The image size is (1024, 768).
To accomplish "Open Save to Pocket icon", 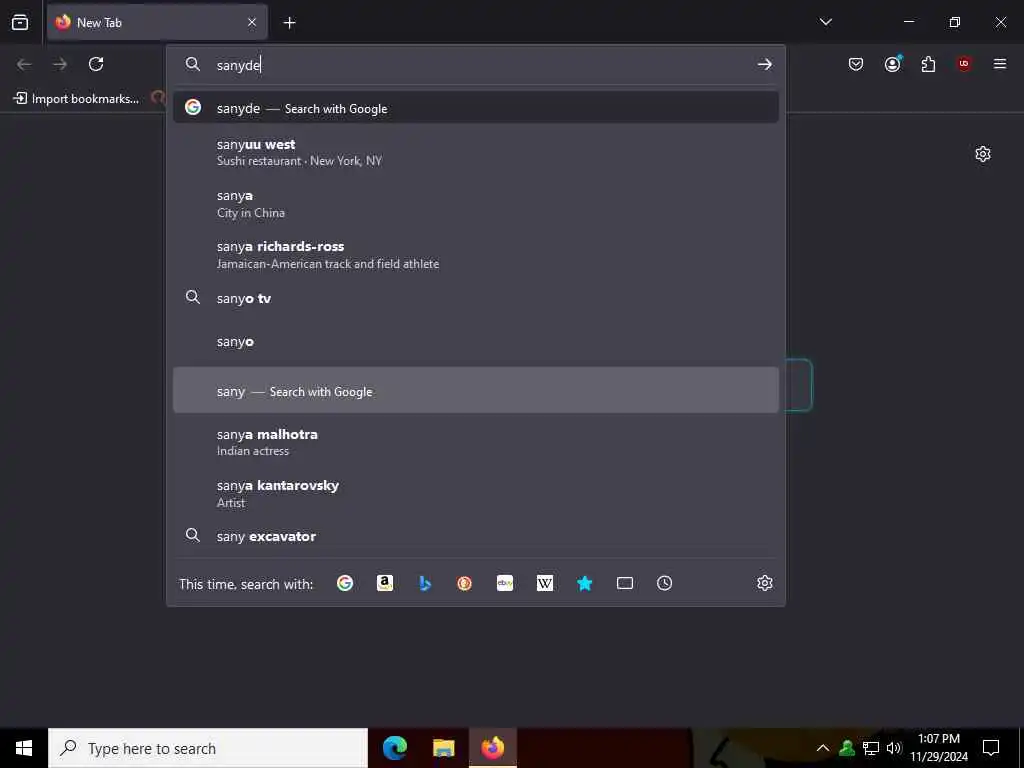I will [856, 64].
